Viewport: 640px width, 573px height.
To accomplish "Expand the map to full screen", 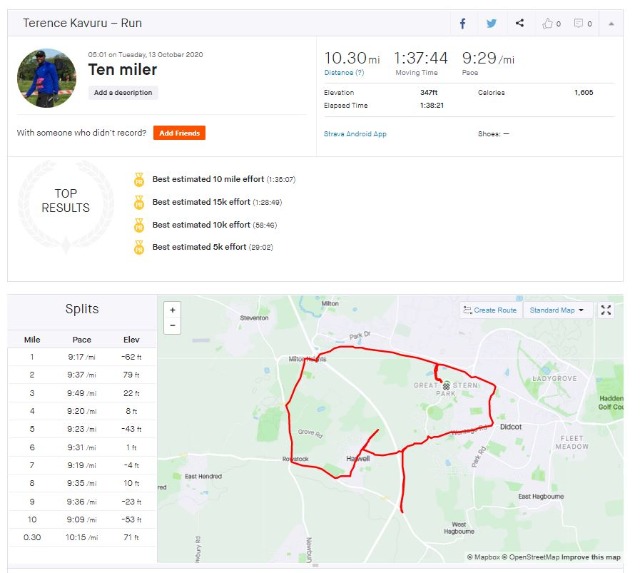I will (x=606, y=310).
